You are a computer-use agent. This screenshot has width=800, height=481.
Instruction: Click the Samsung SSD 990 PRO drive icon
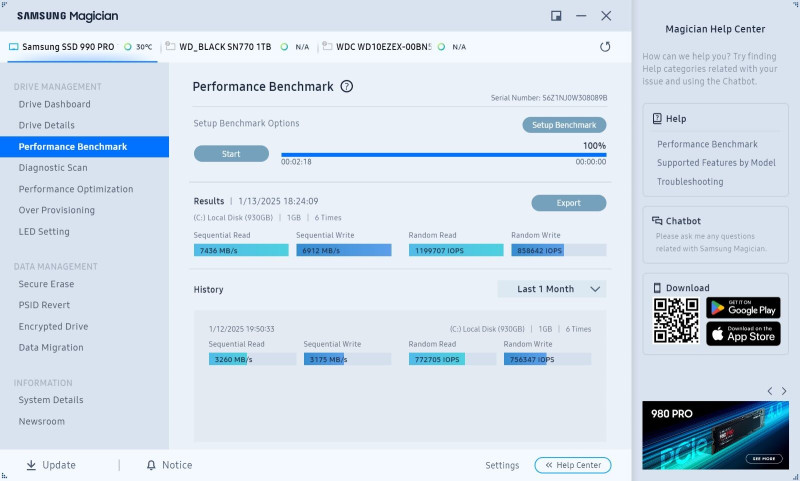[14, 47]
